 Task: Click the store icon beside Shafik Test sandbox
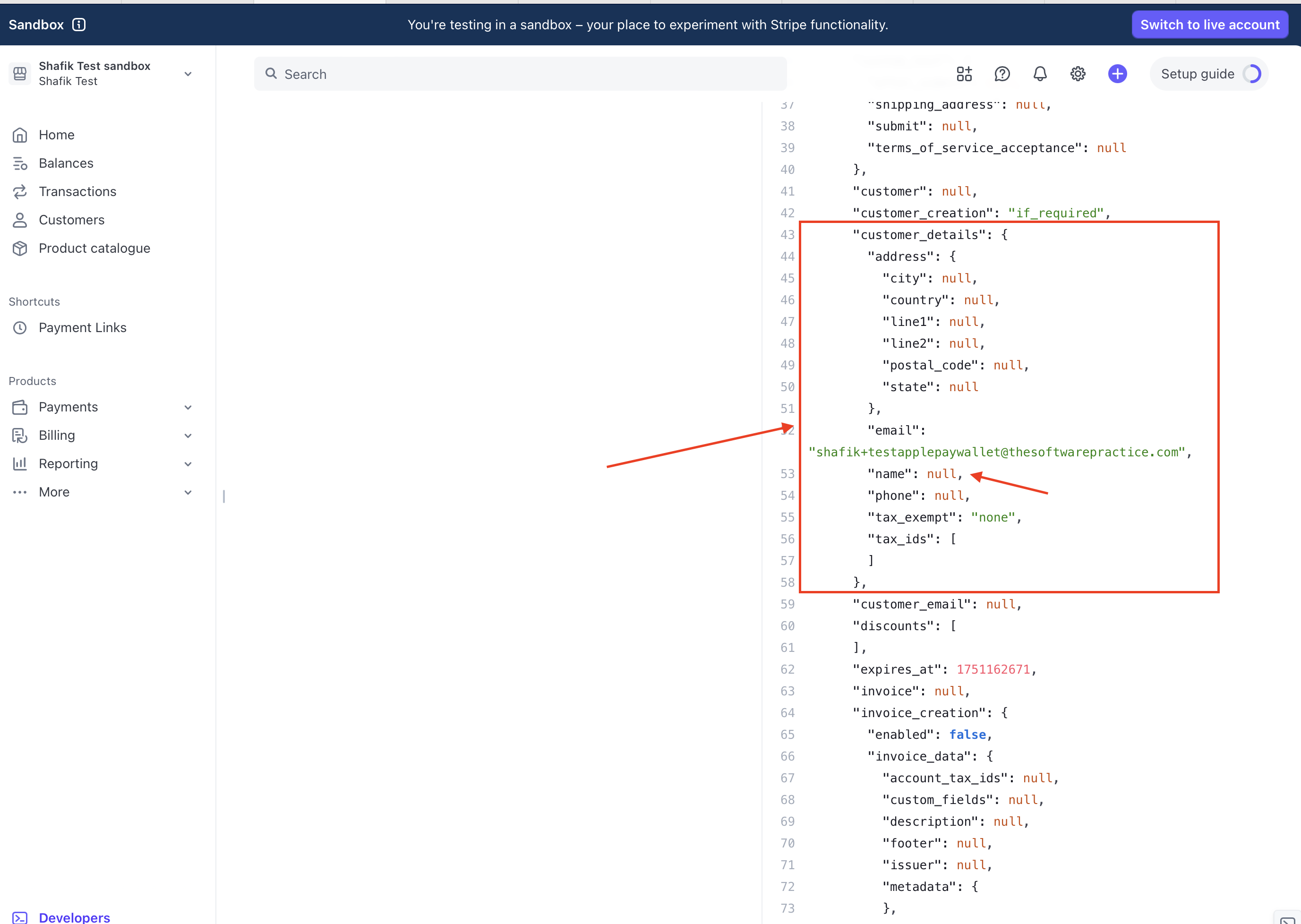click(x=20, y=73)
